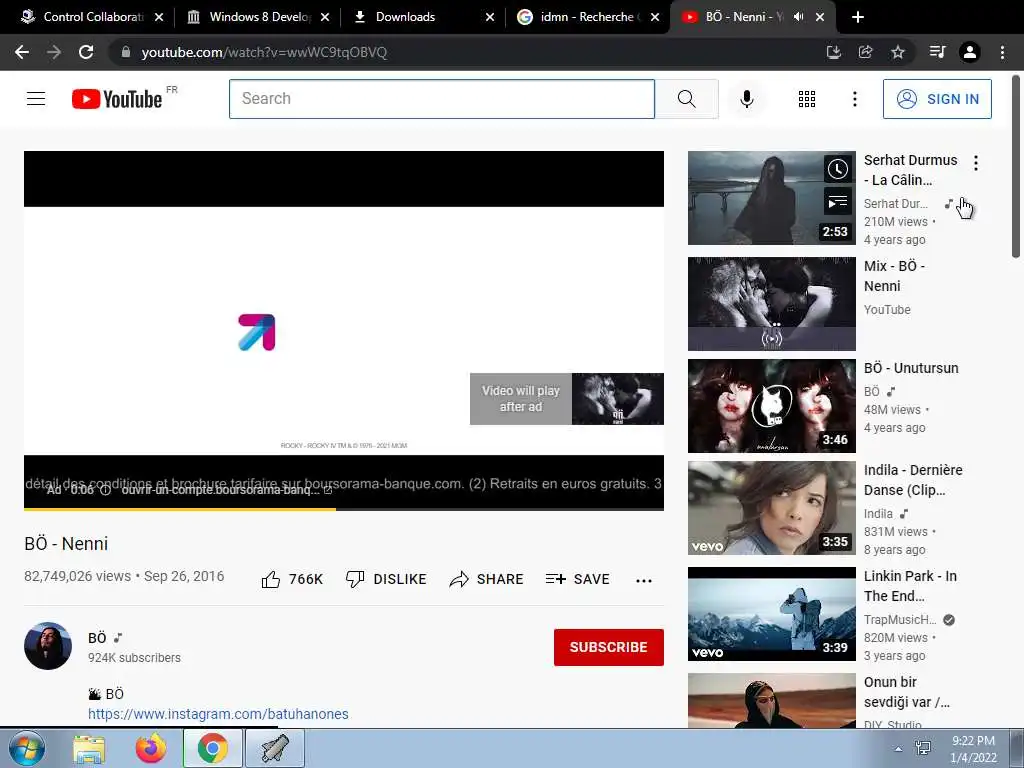Open the BÖ channel name link

coord(97,638)
